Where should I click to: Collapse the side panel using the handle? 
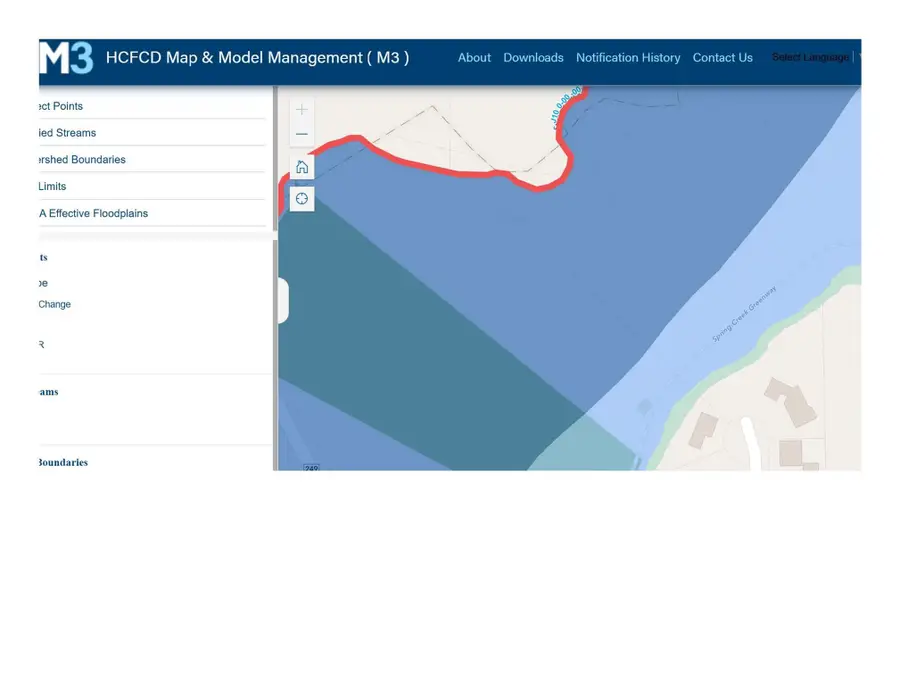click(283, 301)
